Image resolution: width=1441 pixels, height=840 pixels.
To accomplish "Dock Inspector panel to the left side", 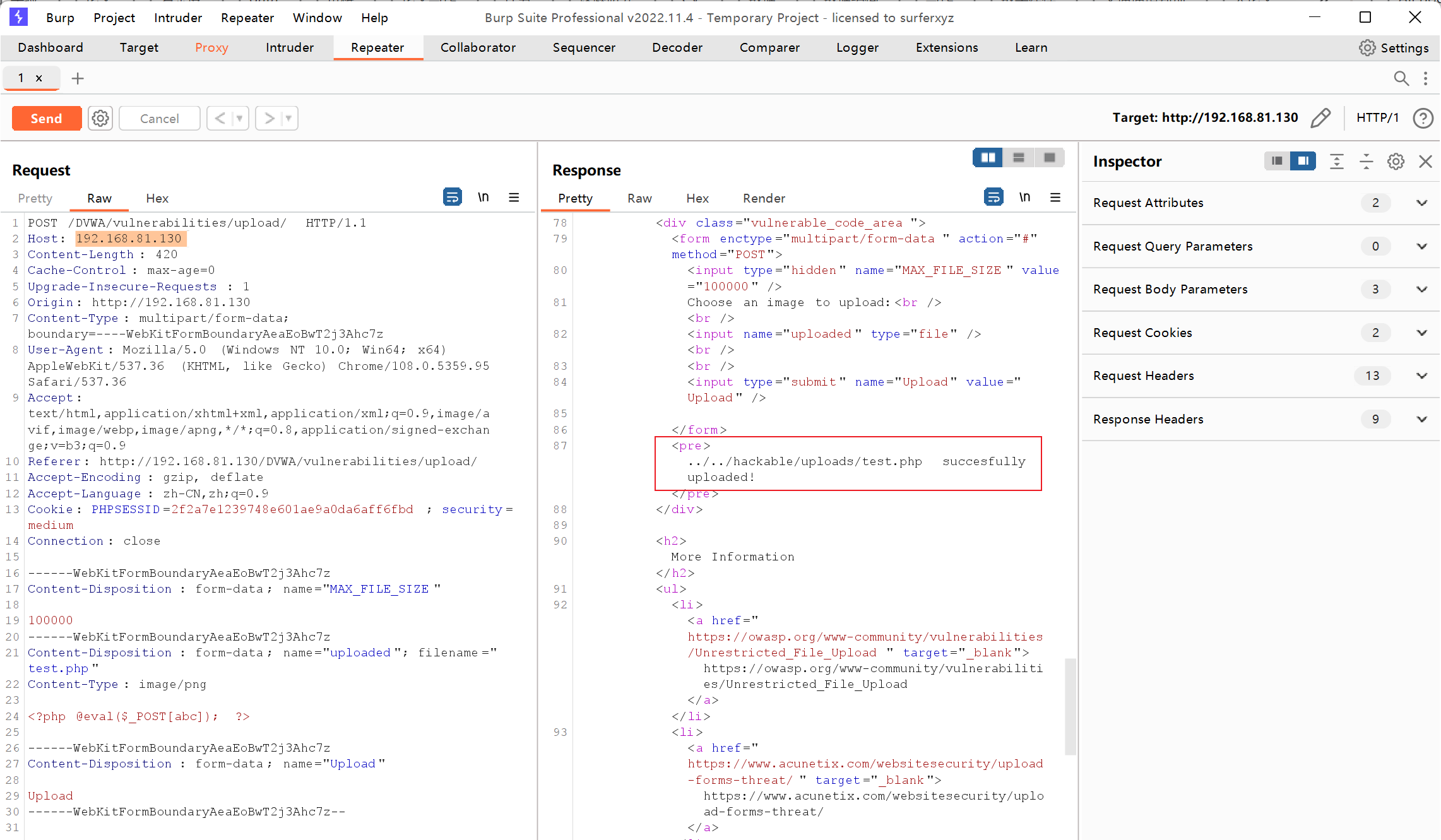I will point(1277,162).
